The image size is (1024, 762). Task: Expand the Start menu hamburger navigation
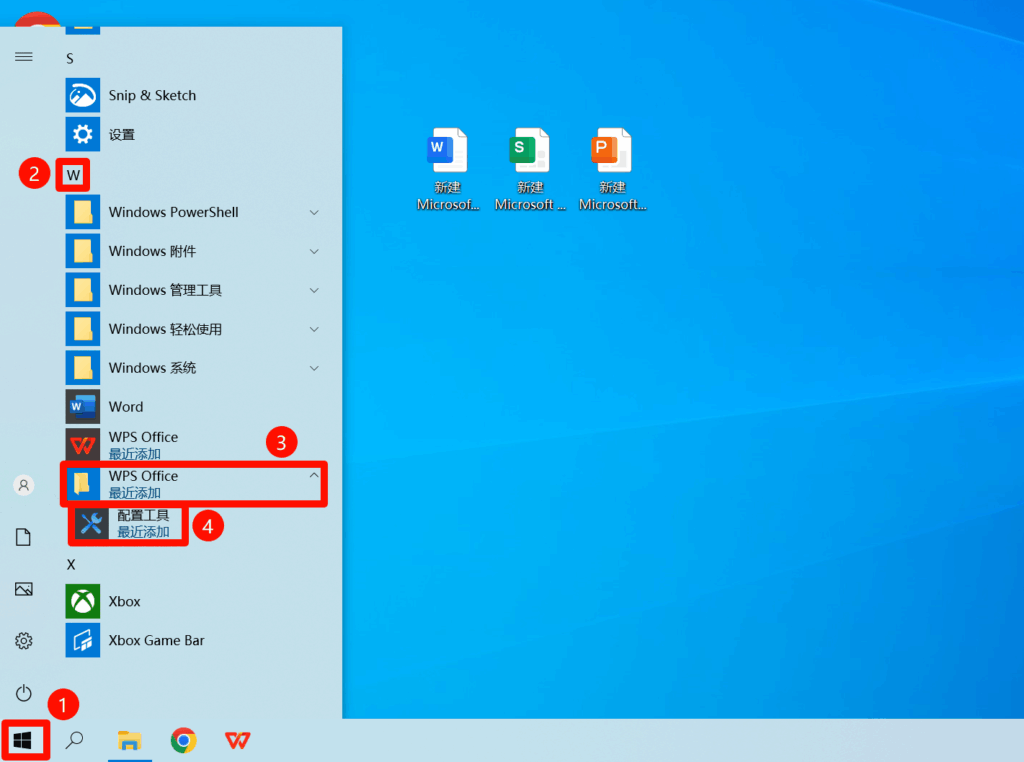pyautogui.click(x=23, y=57)
